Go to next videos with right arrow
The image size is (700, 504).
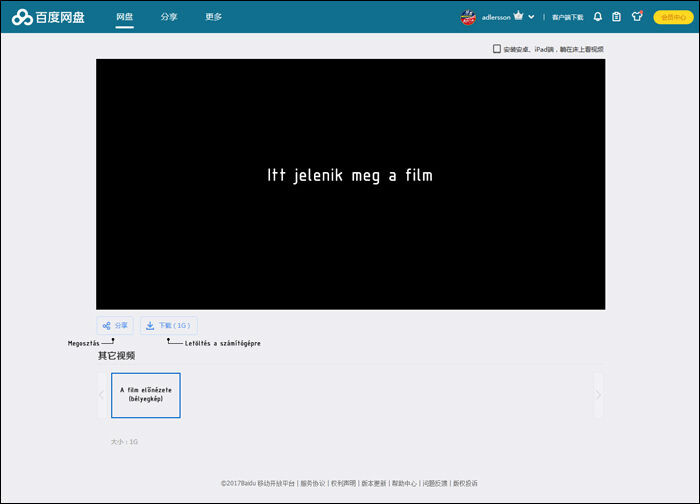[x=598, y=395]
